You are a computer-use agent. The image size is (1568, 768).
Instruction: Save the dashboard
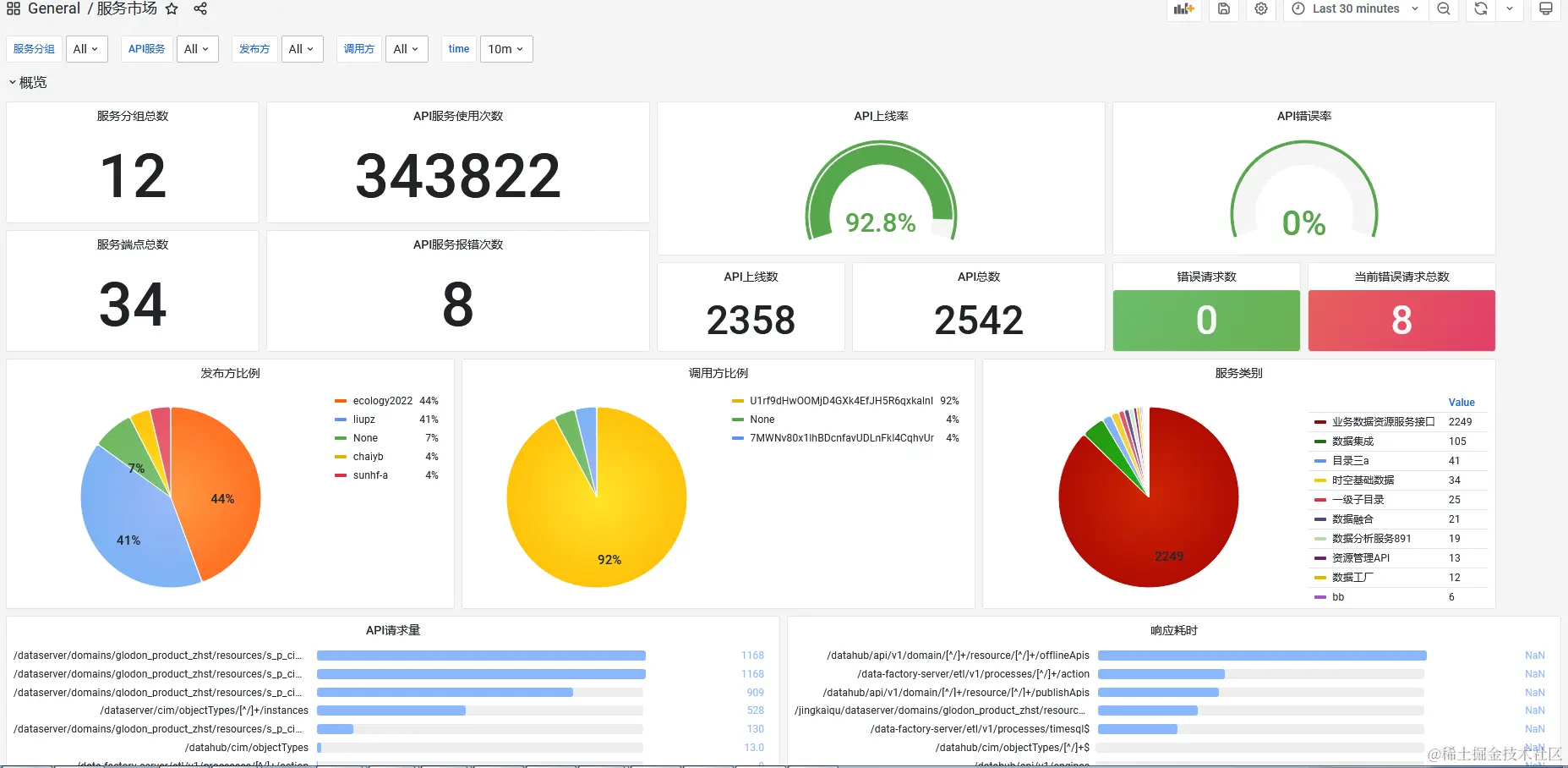[x=1224, y=8]
